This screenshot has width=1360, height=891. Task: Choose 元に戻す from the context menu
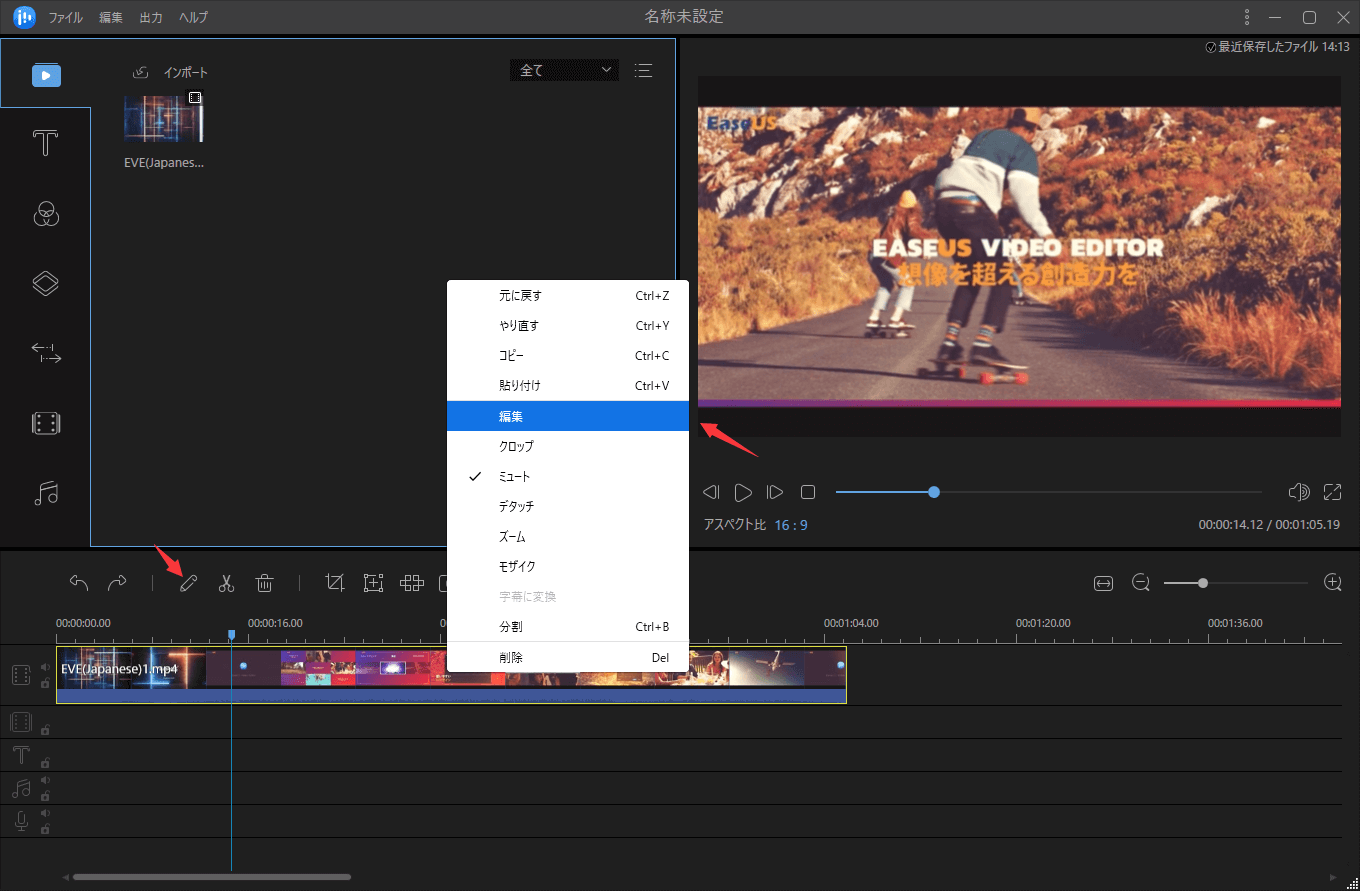(568, 296)
